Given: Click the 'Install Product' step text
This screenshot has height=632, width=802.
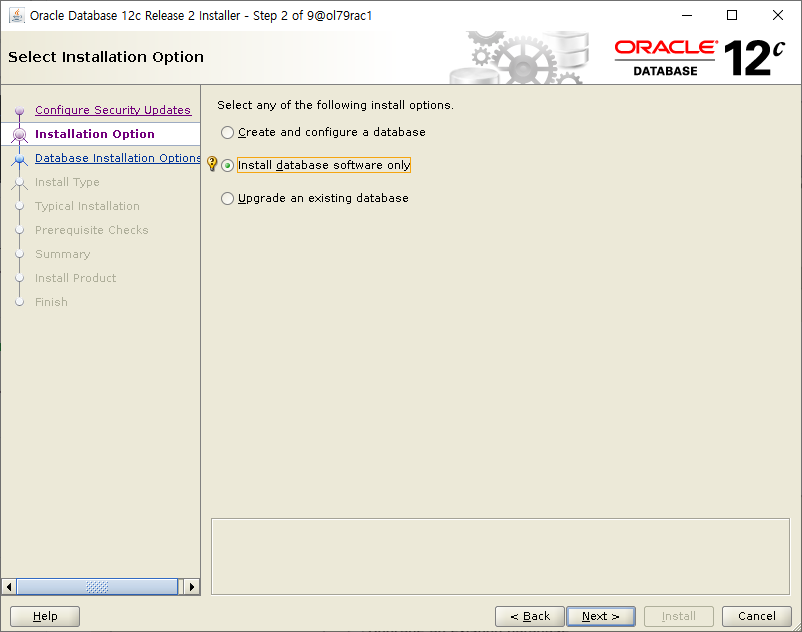Looking at the screenshot, I should coord(75,278).
